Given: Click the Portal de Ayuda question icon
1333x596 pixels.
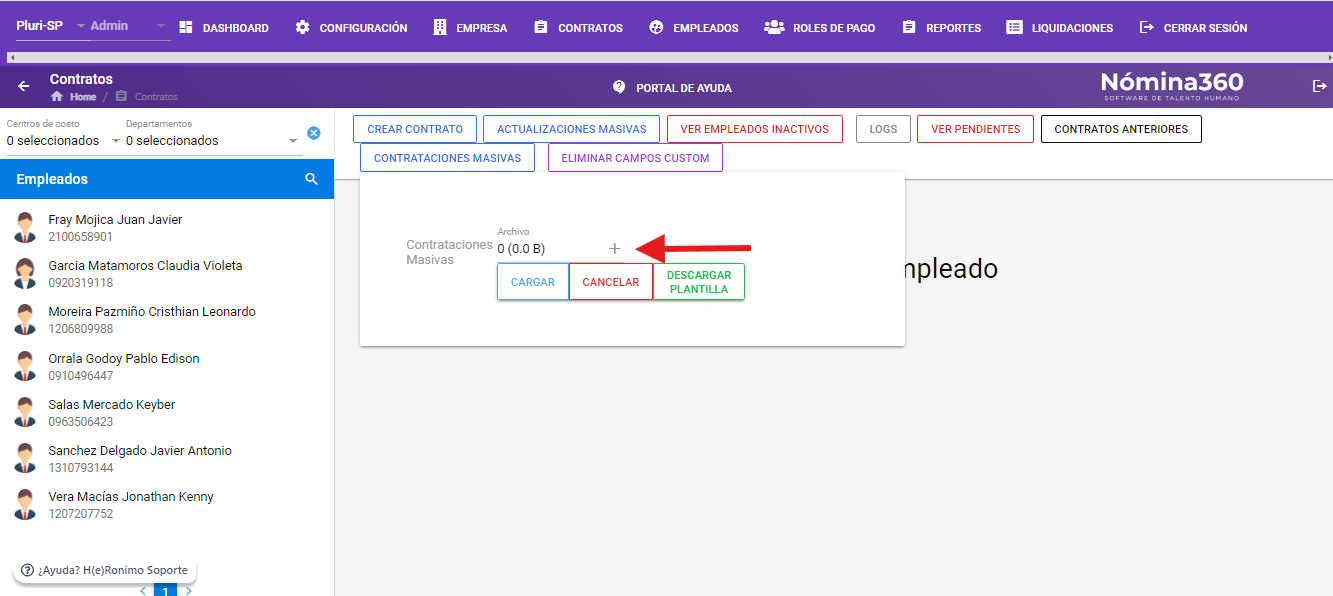Looking at the screenshot, I should tap(619, 87).
